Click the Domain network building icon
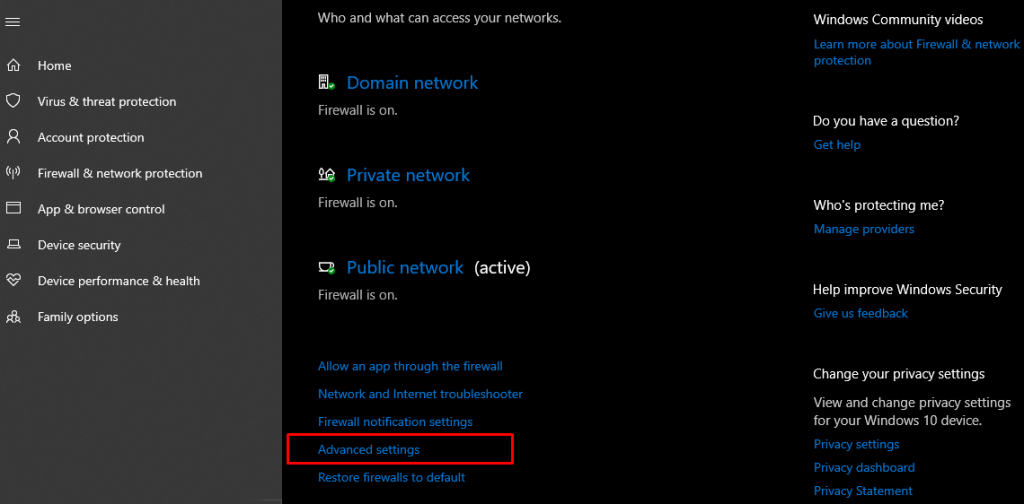Screen dimensions: 1024x504 point(326,82)
